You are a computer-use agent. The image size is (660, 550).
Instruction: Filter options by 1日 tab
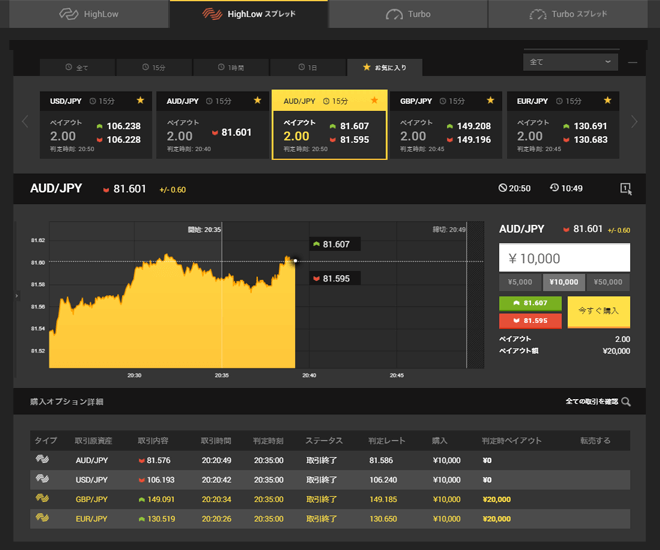[x=308, y=67]
